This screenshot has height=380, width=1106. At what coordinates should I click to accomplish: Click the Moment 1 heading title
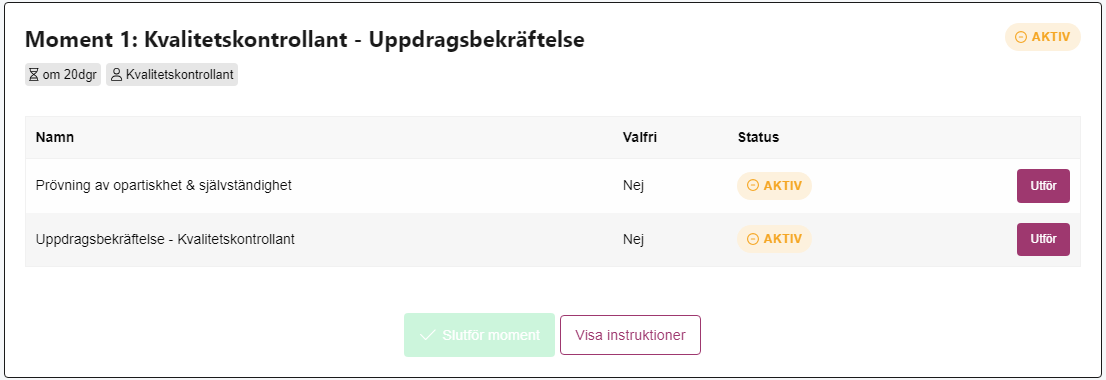pyautogui.click(x=305, y=40)
